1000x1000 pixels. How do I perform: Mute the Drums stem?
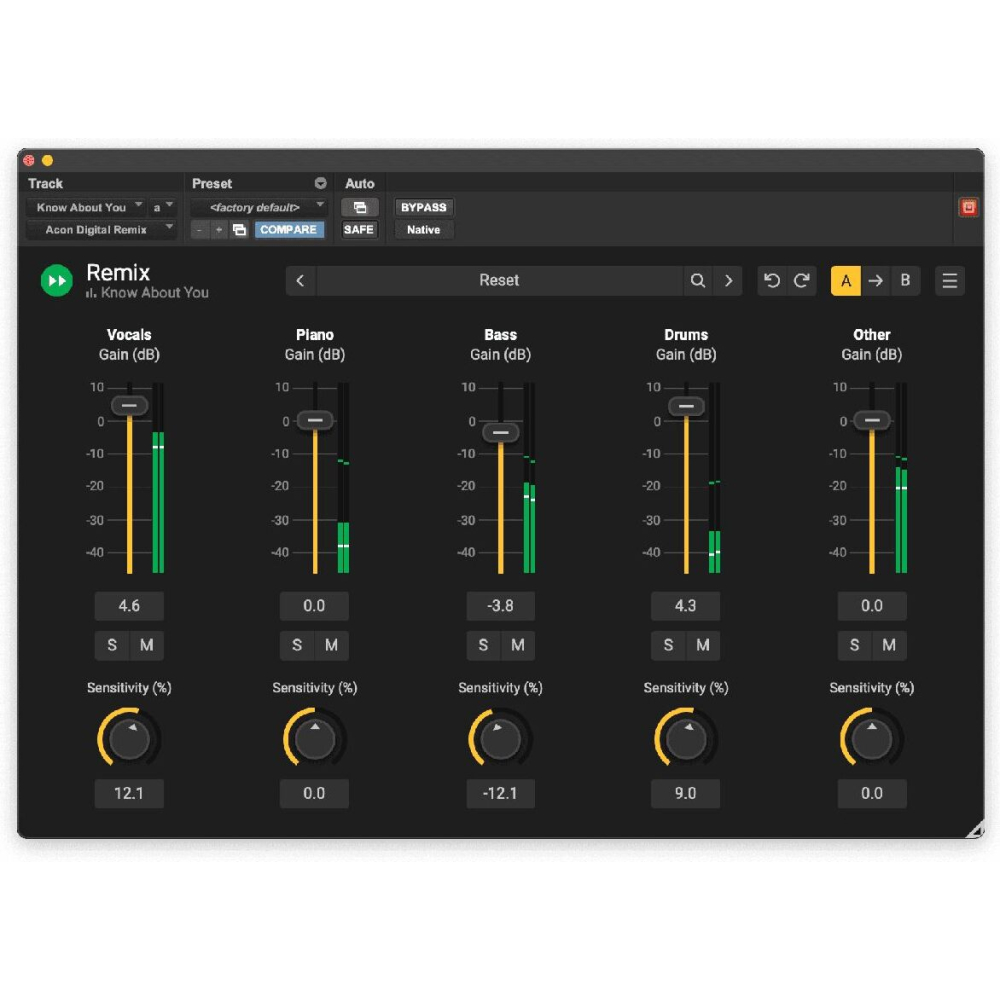[x=703, y=645]
